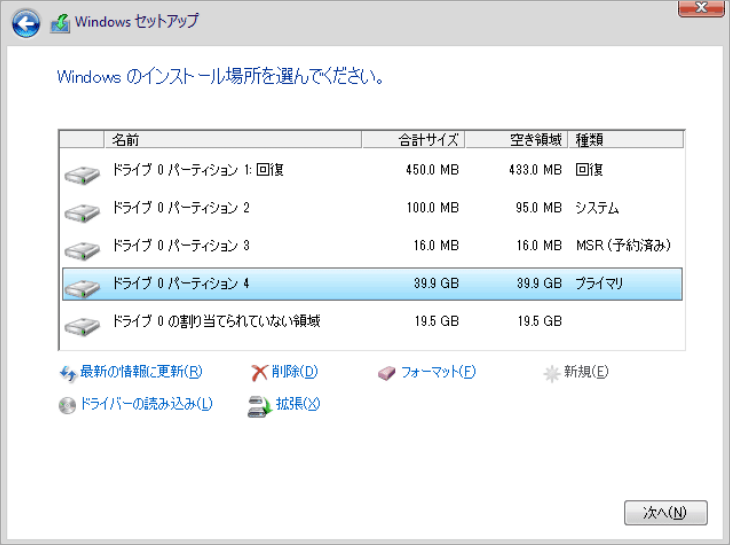Click the 拡張(X) link
Viewport: 730px width, 545px height.
298,404
